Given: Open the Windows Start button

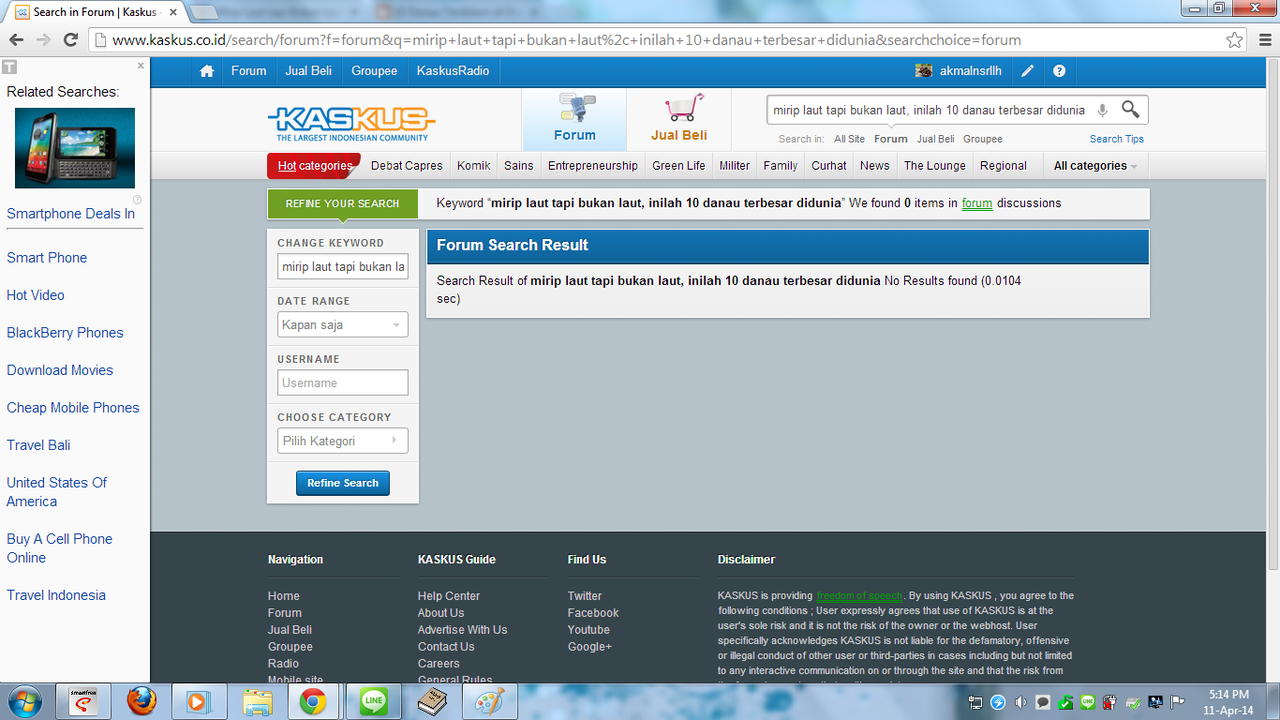Looking at the screenshot, I should pos(23,702).
